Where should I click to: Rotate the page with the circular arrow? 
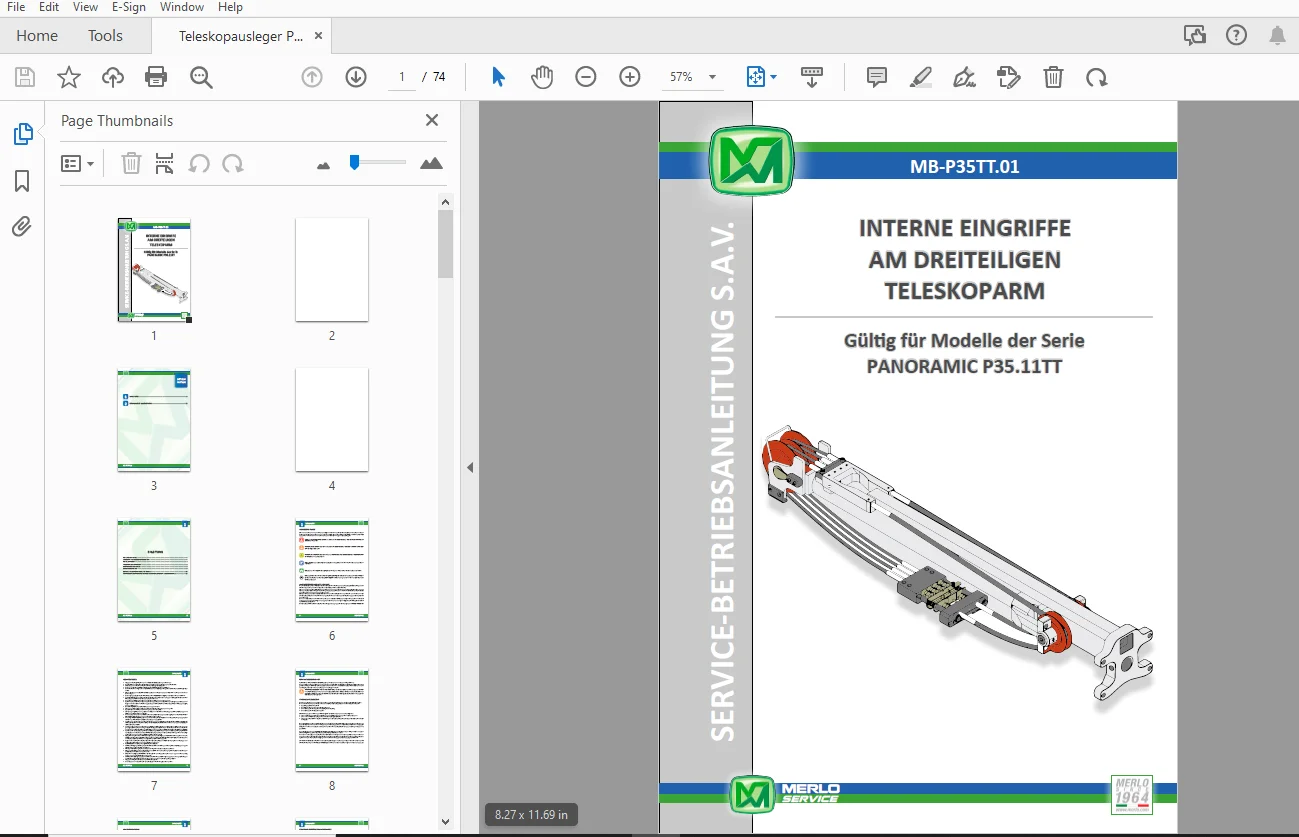pyautogui.click(x=1097, y=77)
